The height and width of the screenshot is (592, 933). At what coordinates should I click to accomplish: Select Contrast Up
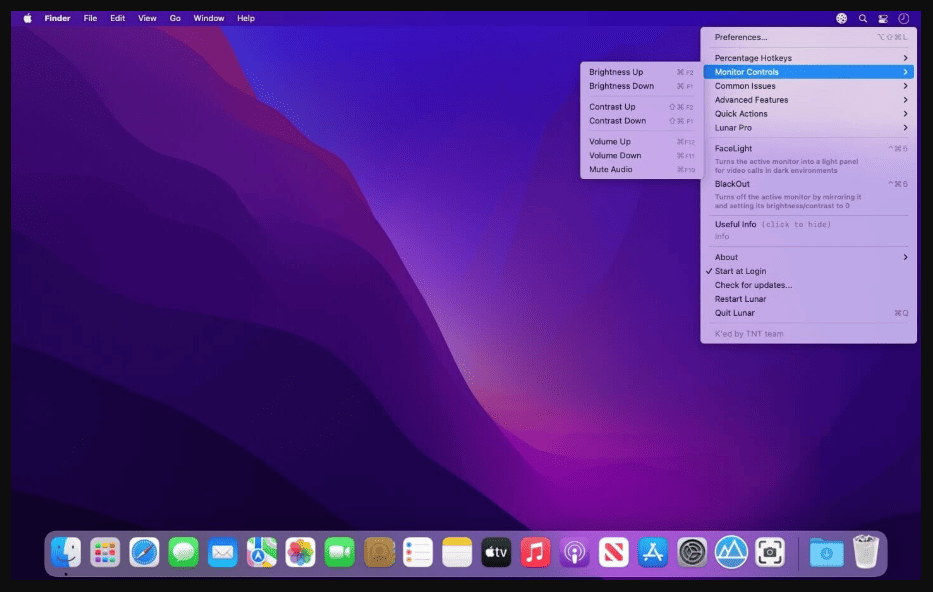(641, 107)
